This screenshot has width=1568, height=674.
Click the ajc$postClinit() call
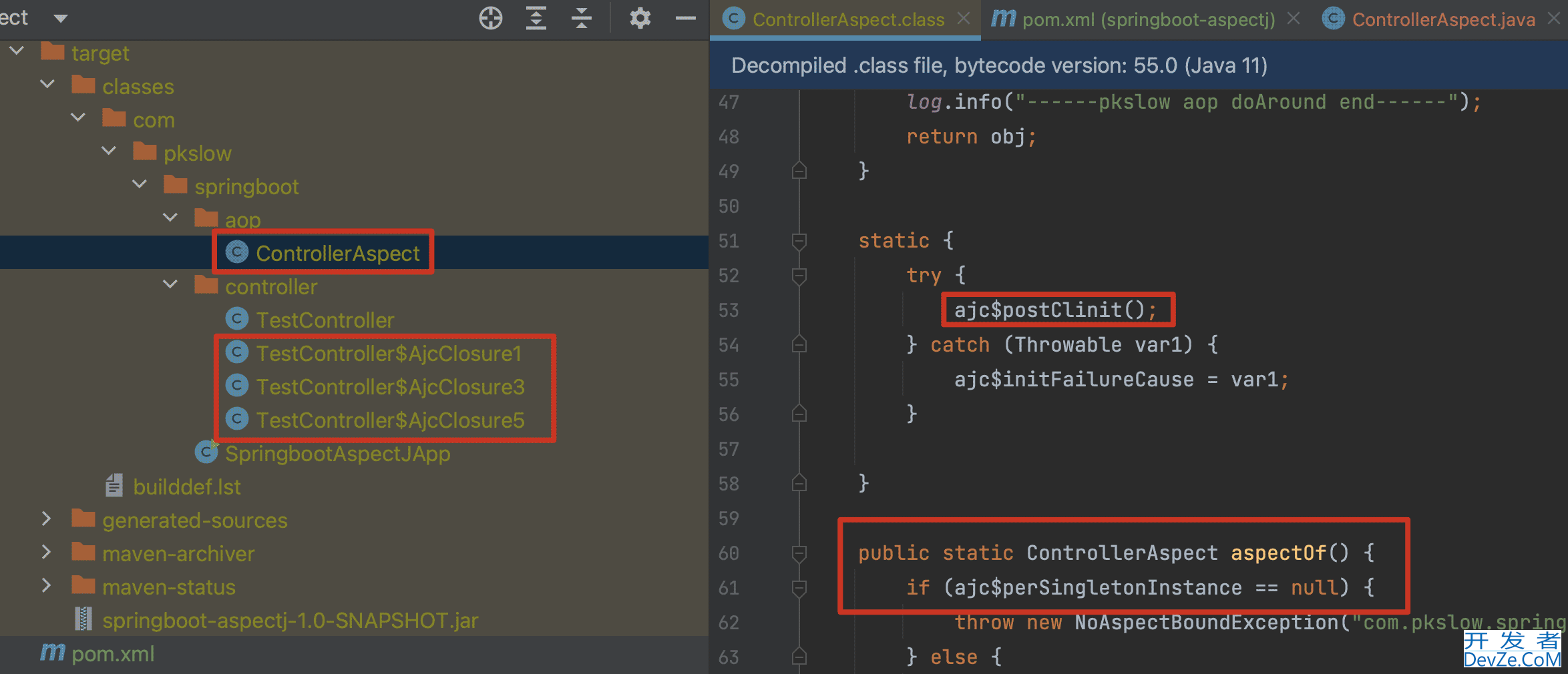tap(1054, 310)
